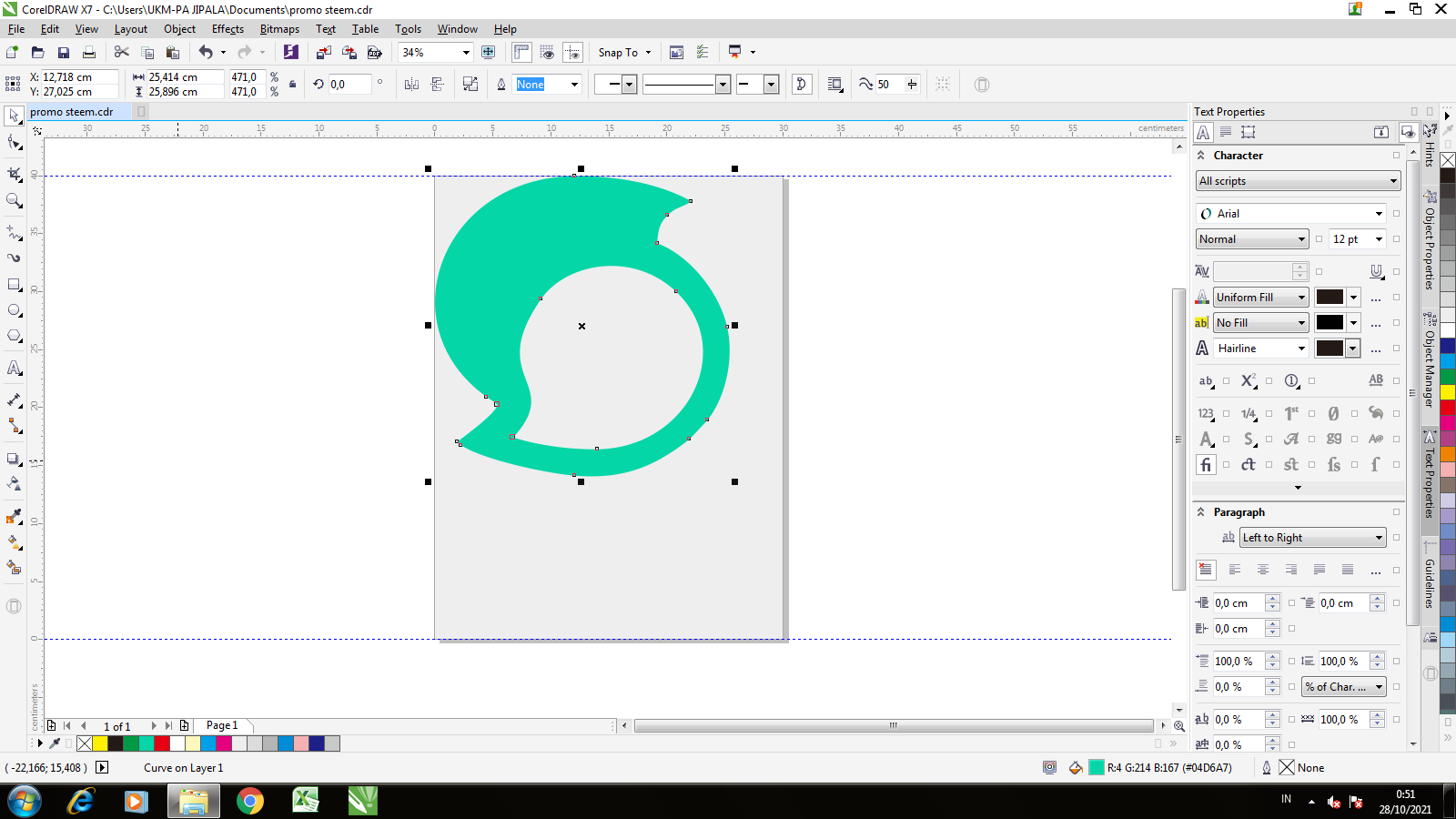Choose the Connector tool
This screenshot has height=819, width=1456.
14,425
